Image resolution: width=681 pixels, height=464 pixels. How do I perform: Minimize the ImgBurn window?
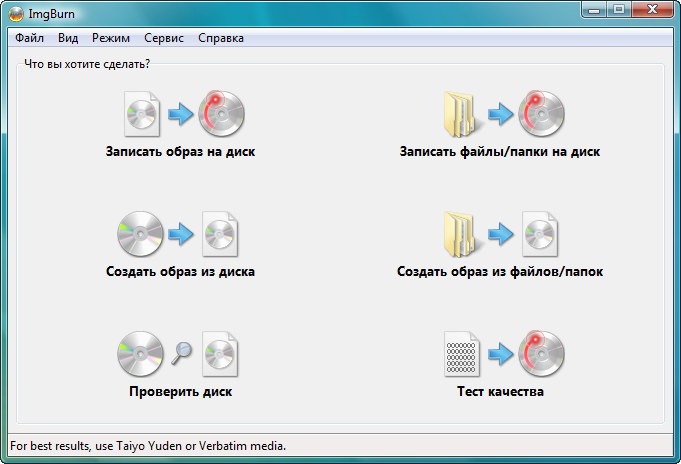596,10
